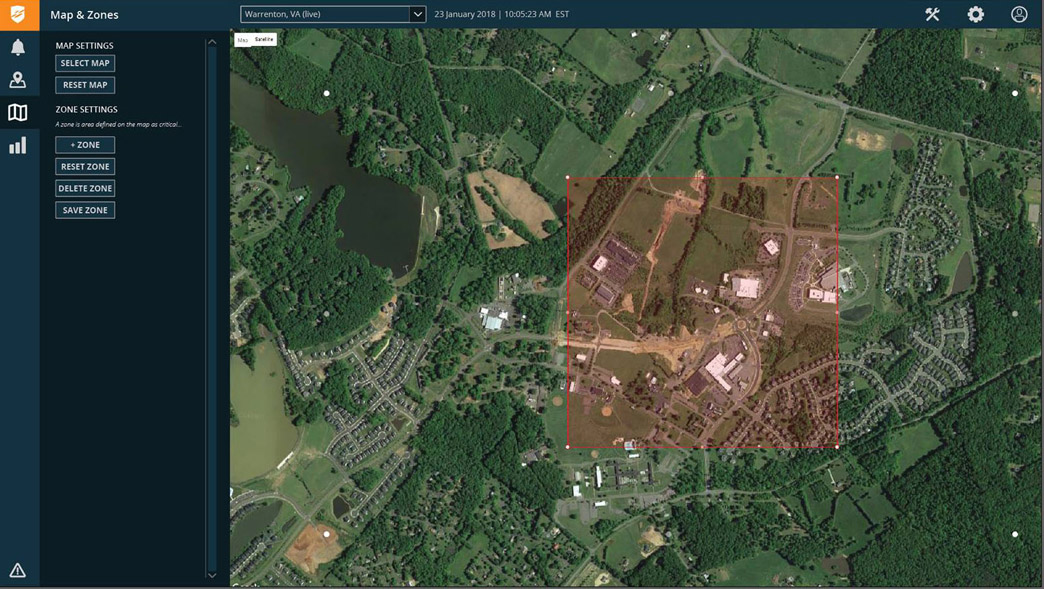Switch the map view to Map mode
The image size is (1044, 589).
point(243,40)
